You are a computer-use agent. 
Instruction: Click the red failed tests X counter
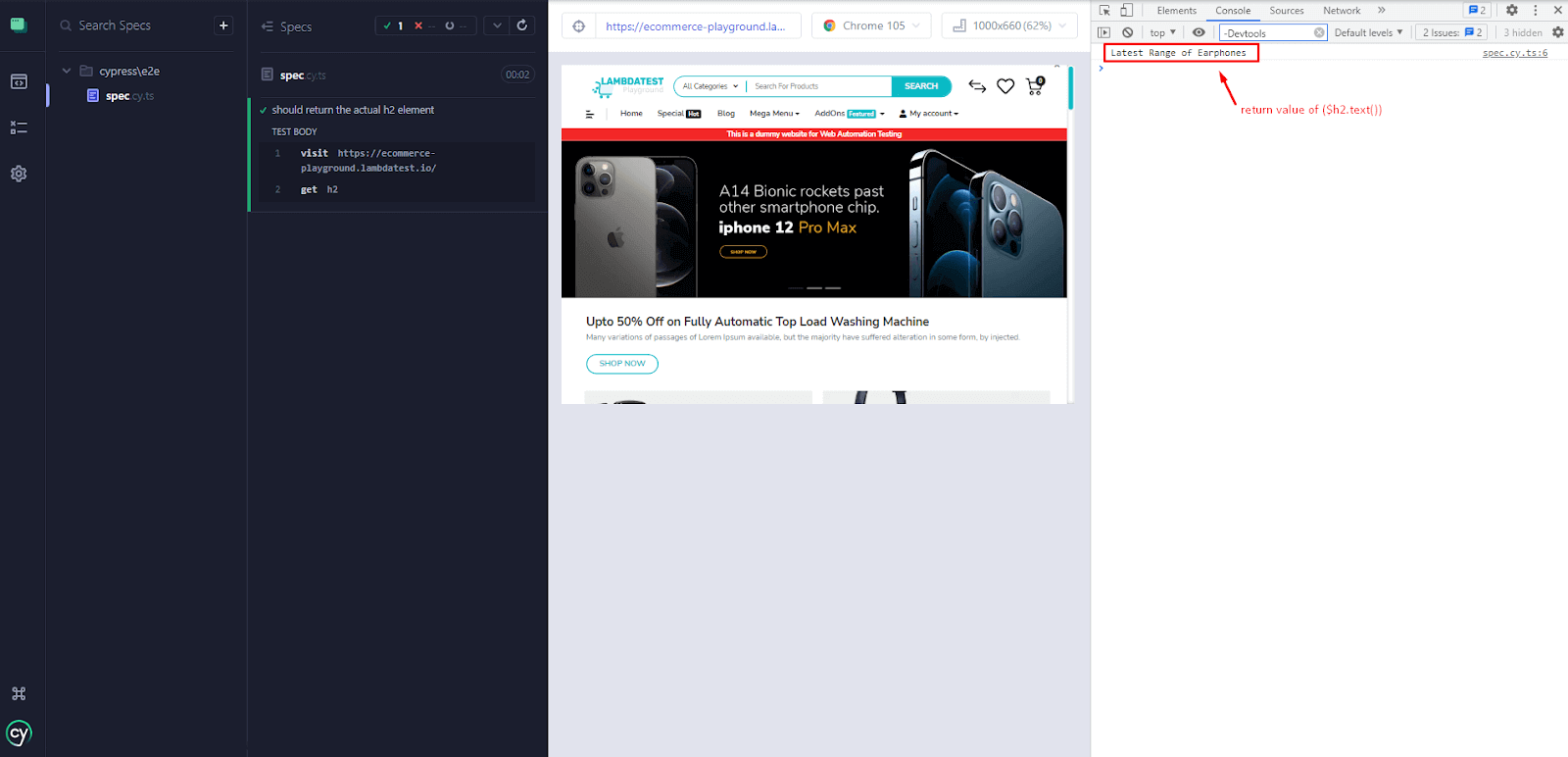point(424,25)
